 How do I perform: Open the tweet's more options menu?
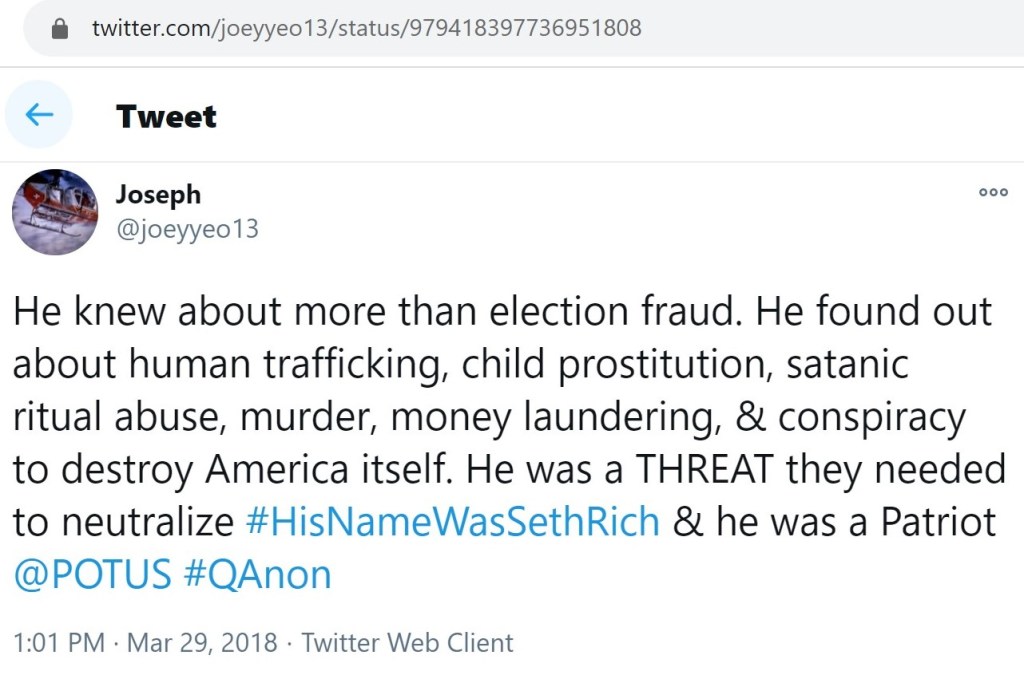(992, 193)
